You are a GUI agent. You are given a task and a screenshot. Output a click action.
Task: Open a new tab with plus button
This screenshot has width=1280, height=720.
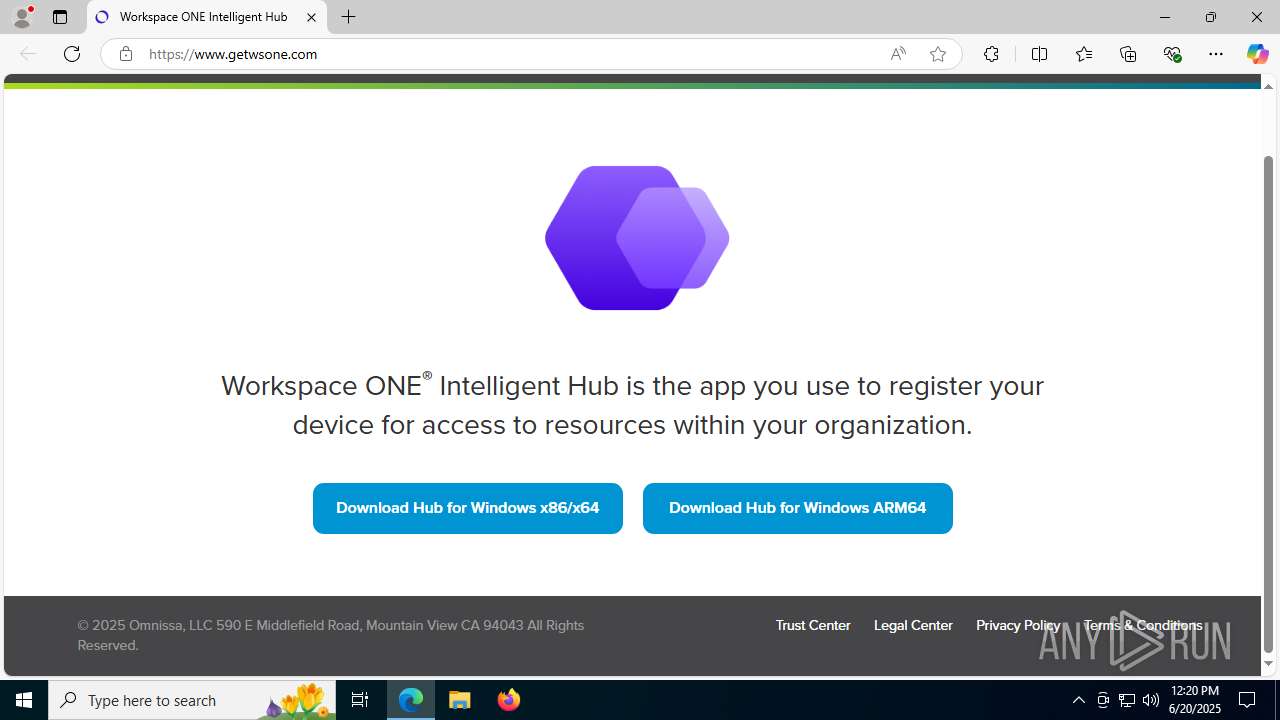coord(348,17)
